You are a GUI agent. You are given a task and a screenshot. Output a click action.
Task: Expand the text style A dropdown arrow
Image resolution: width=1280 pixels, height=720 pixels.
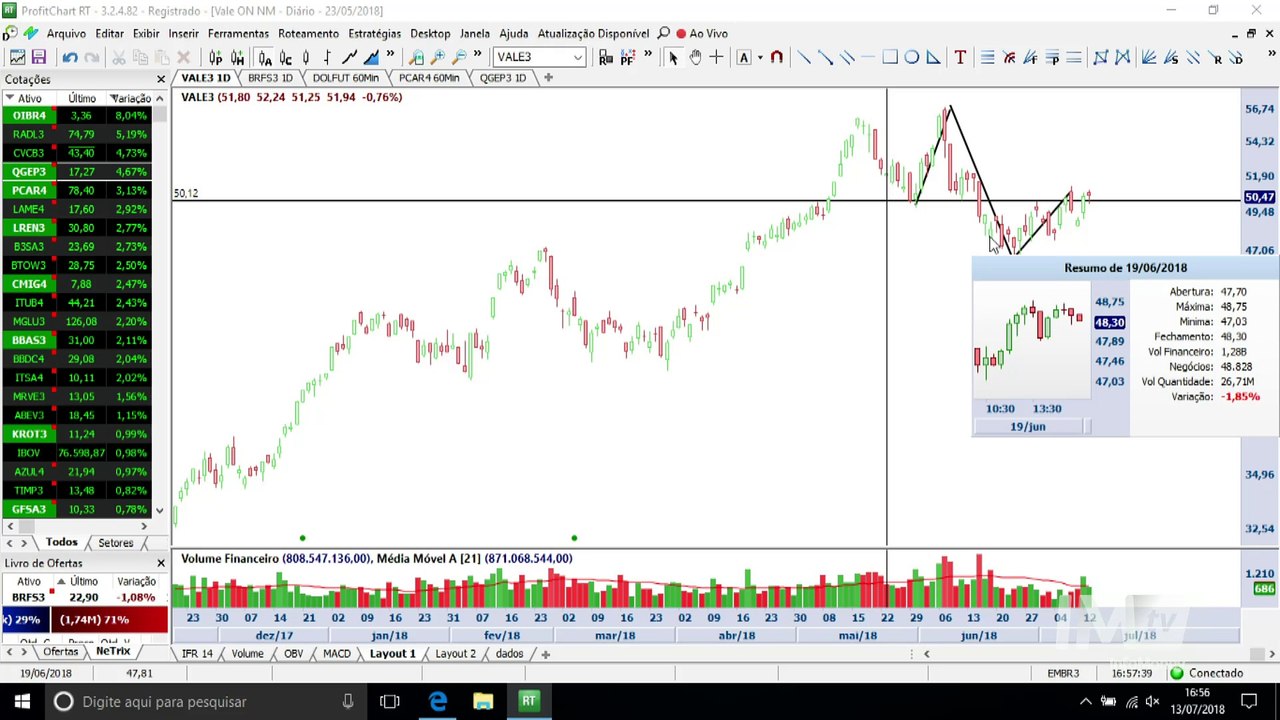tap(759, 57)
